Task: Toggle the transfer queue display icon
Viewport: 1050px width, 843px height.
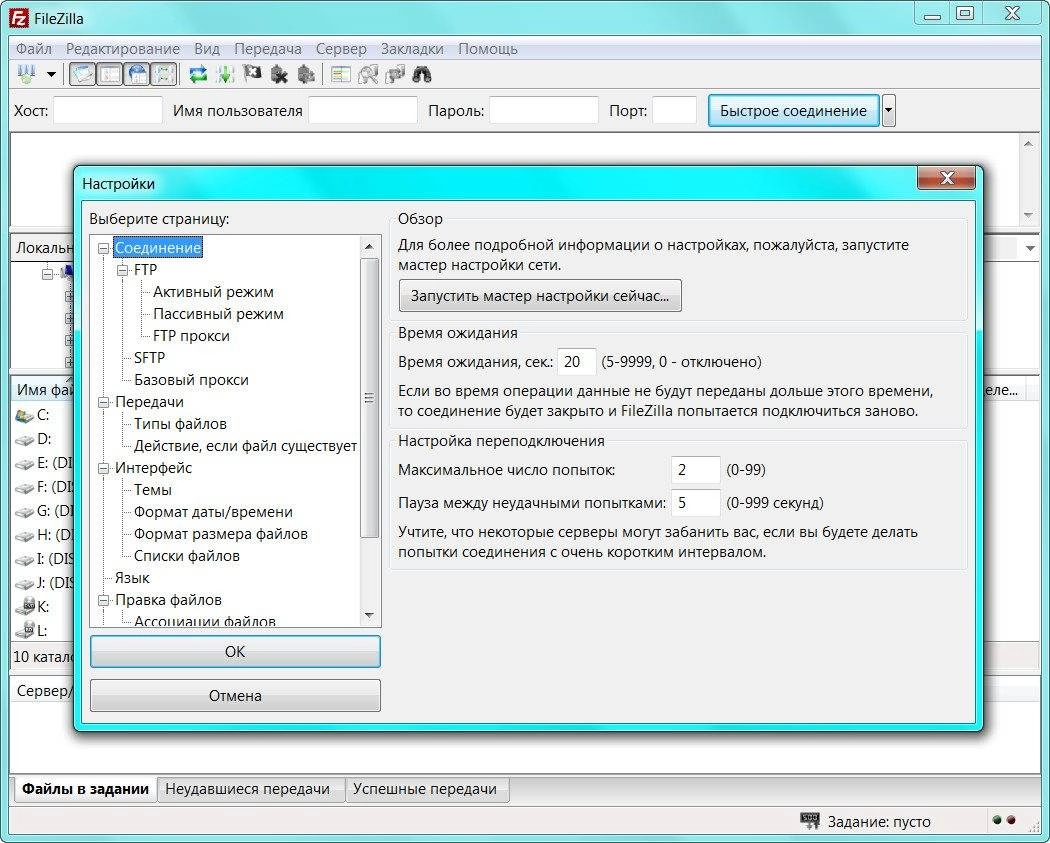Action: [165, 74]
